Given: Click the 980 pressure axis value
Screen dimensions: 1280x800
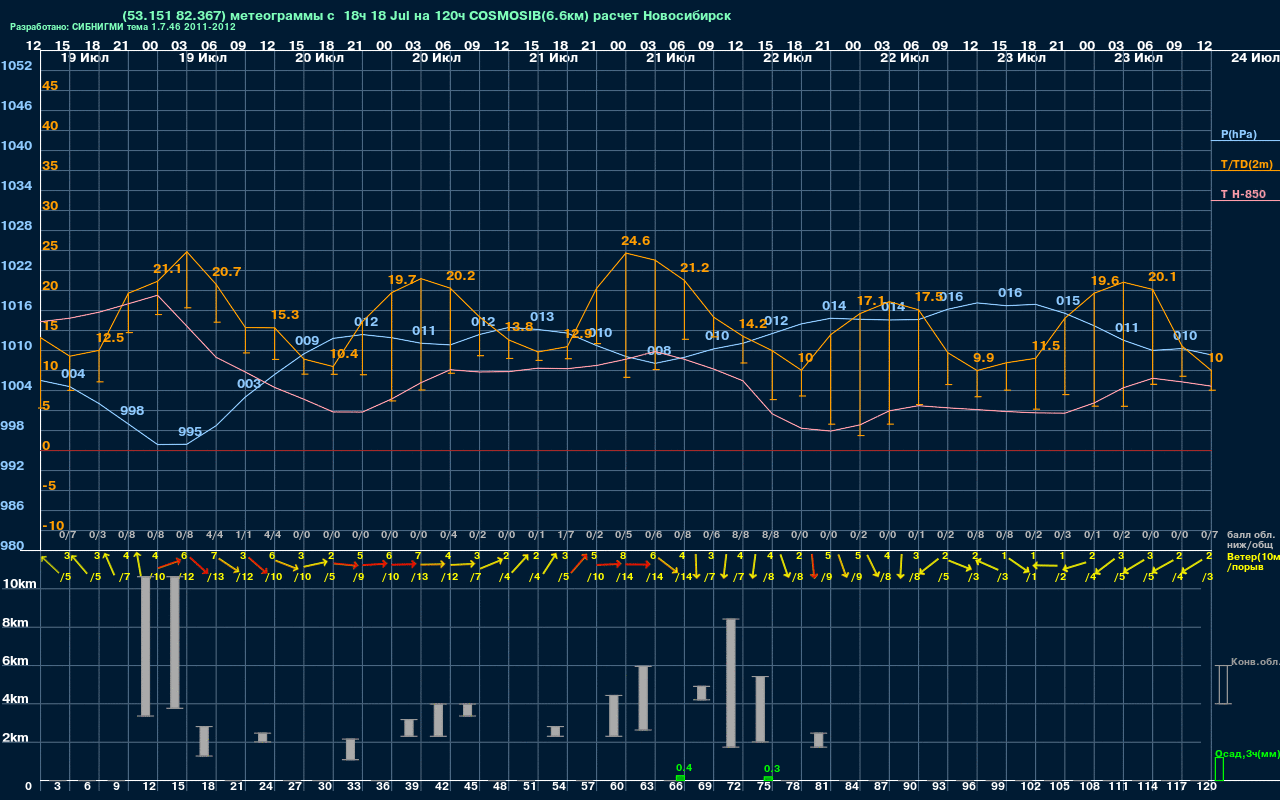Looking at the screenshot, I should tap(12, 546).
